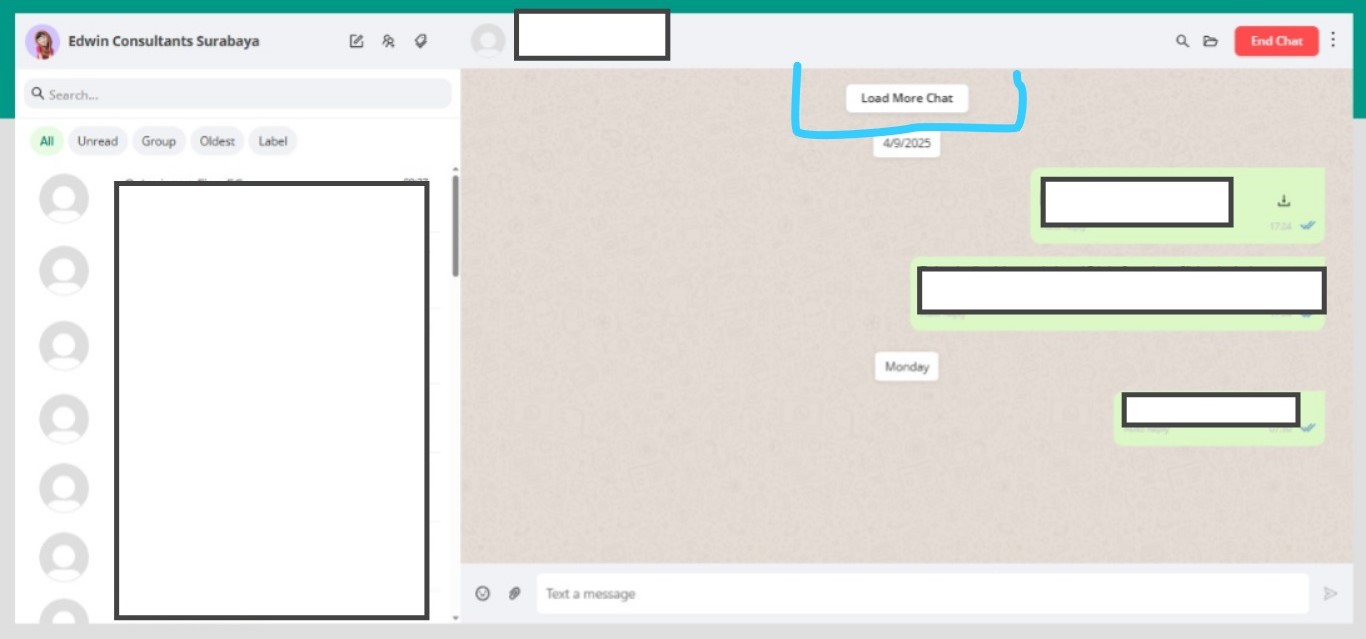Viewport: 1366px width, 639px height.
Task: Open the emoji picker icon
Action: click(x=483, y=593)
